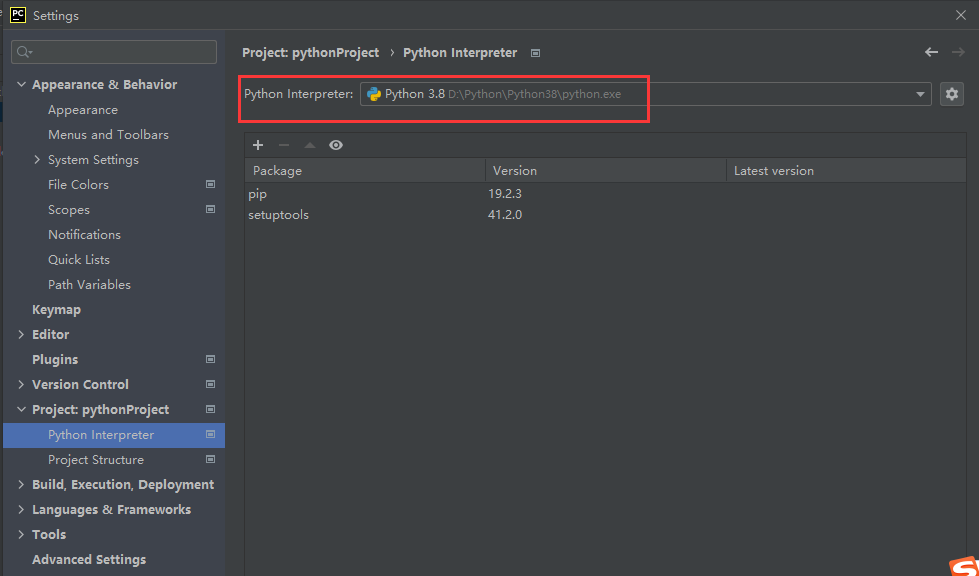Click the project icon next to Version Control
The image size is (979, 576).
click(210, 384)
